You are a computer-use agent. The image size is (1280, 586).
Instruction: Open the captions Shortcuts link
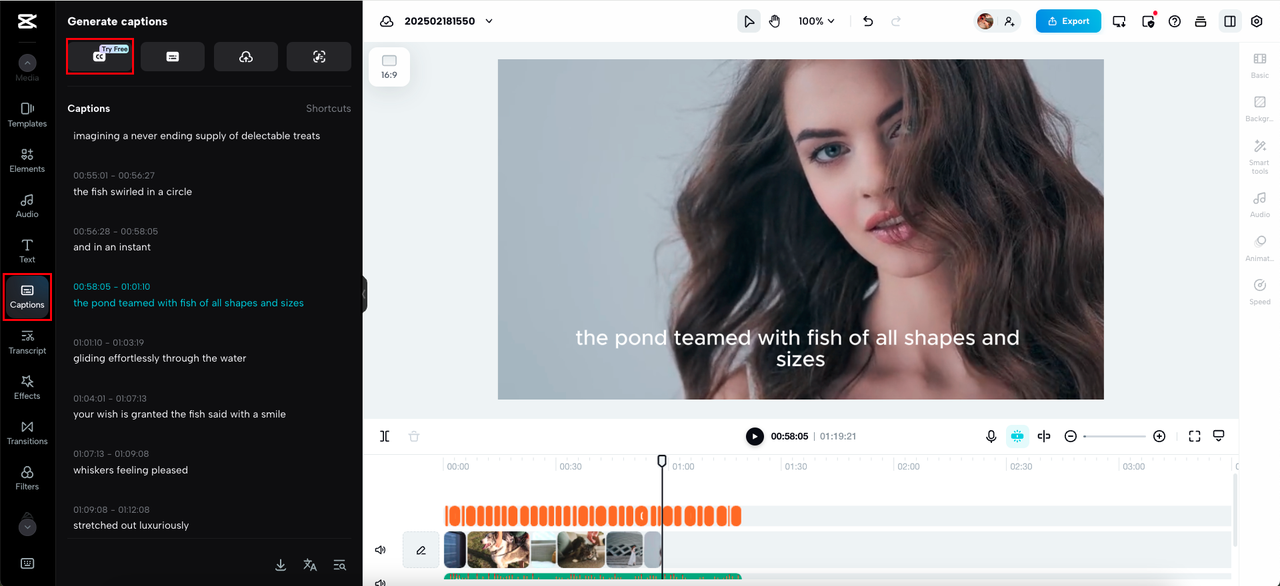coord(328,108)
